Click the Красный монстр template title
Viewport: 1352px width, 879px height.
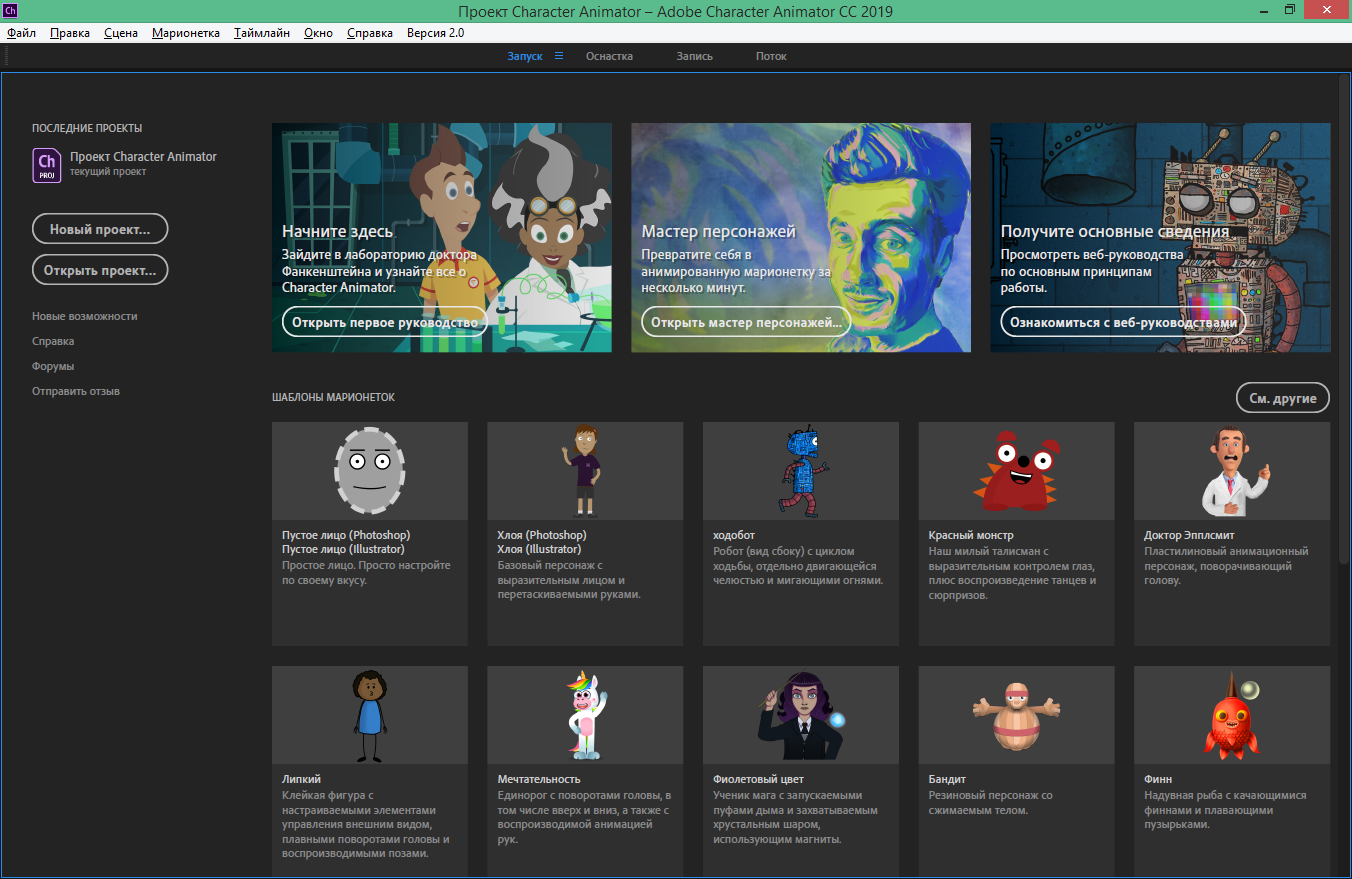[x=971, y=535]
